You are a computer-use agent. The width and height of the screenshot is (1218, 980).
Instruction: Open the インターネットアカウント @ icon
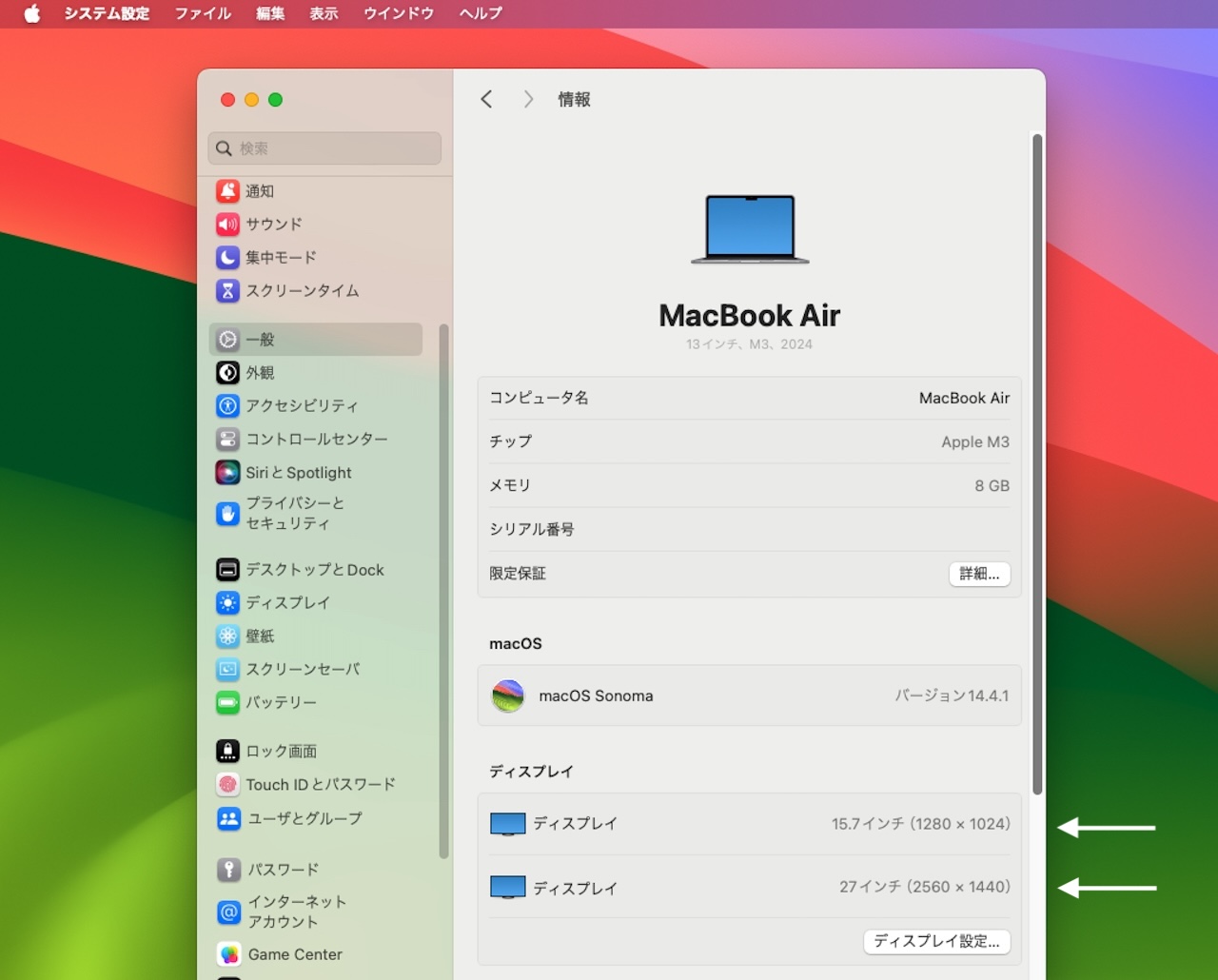(x=228, y=912)
